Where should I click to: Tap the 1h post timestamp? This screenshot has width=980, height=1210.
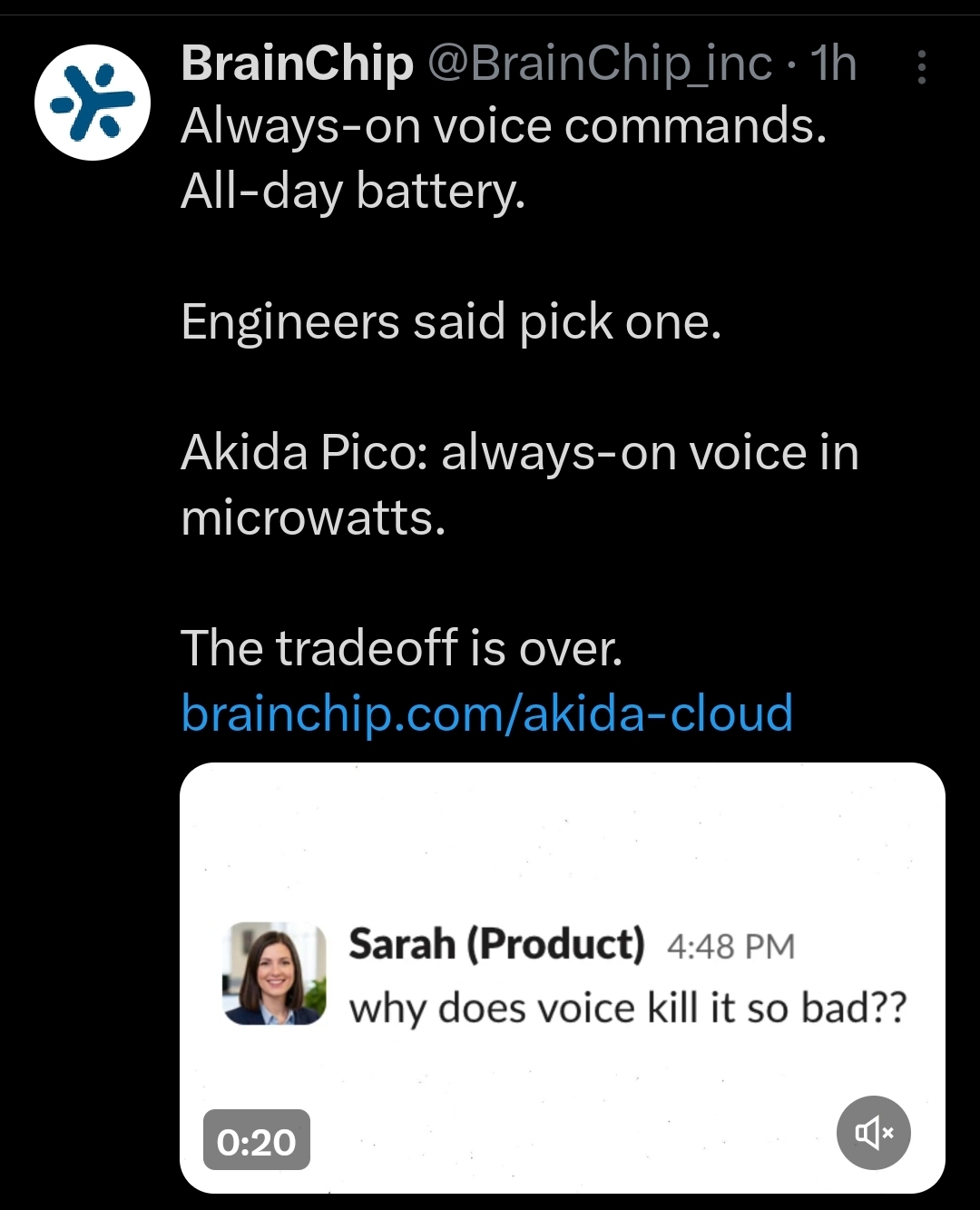[x=833, y=64]
